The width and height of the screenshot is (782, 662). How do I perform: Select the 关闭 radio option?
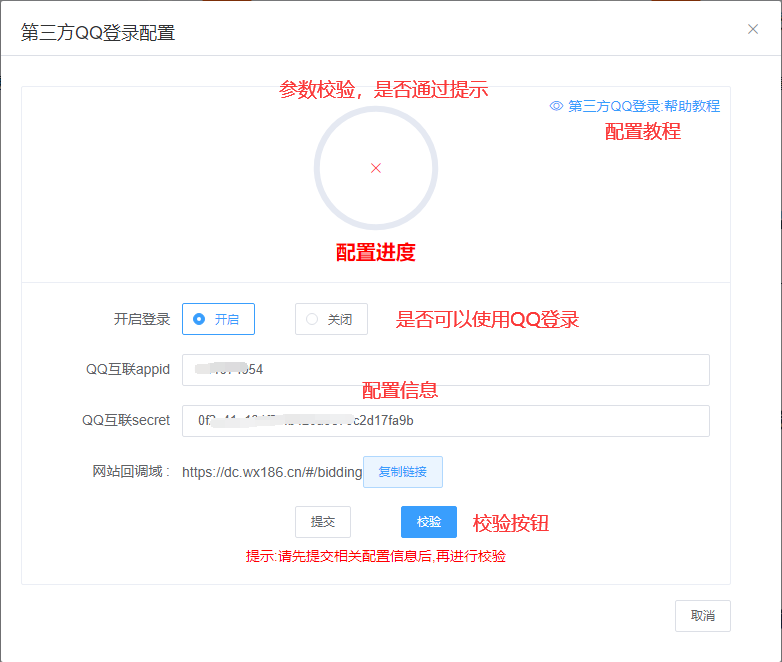(331, 319)
